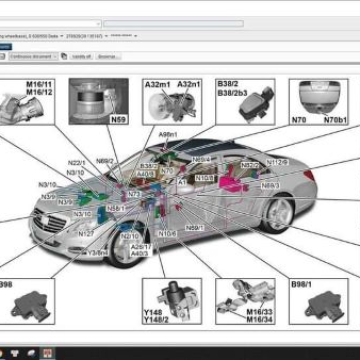Screen dimensions: 360x360
Task: Select the A26/17 label in the diagram
Action: (x=141, y=247)
